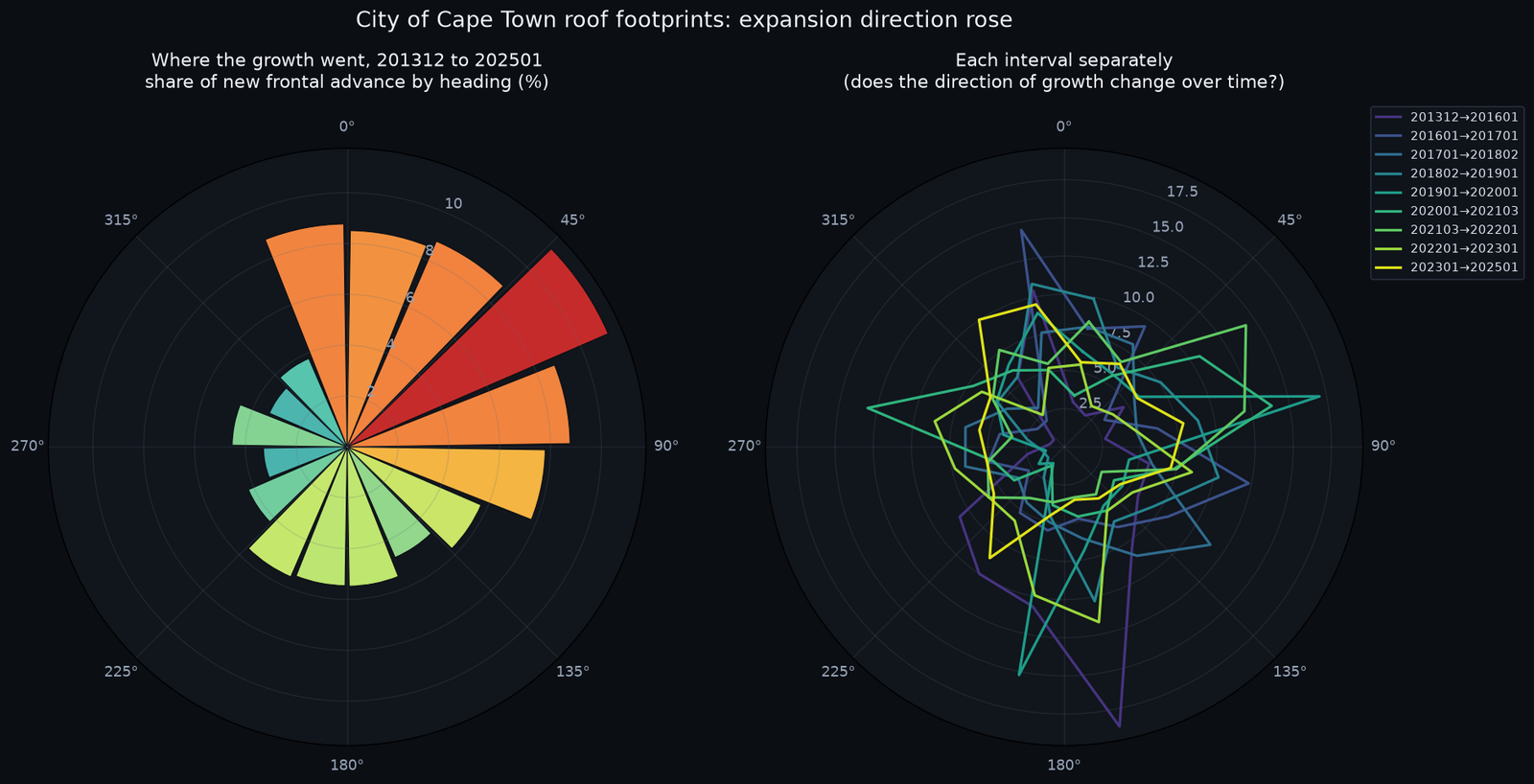Select the 202201→202301 legend entry
The image size is (1534, 784).
coord(1448,248)
